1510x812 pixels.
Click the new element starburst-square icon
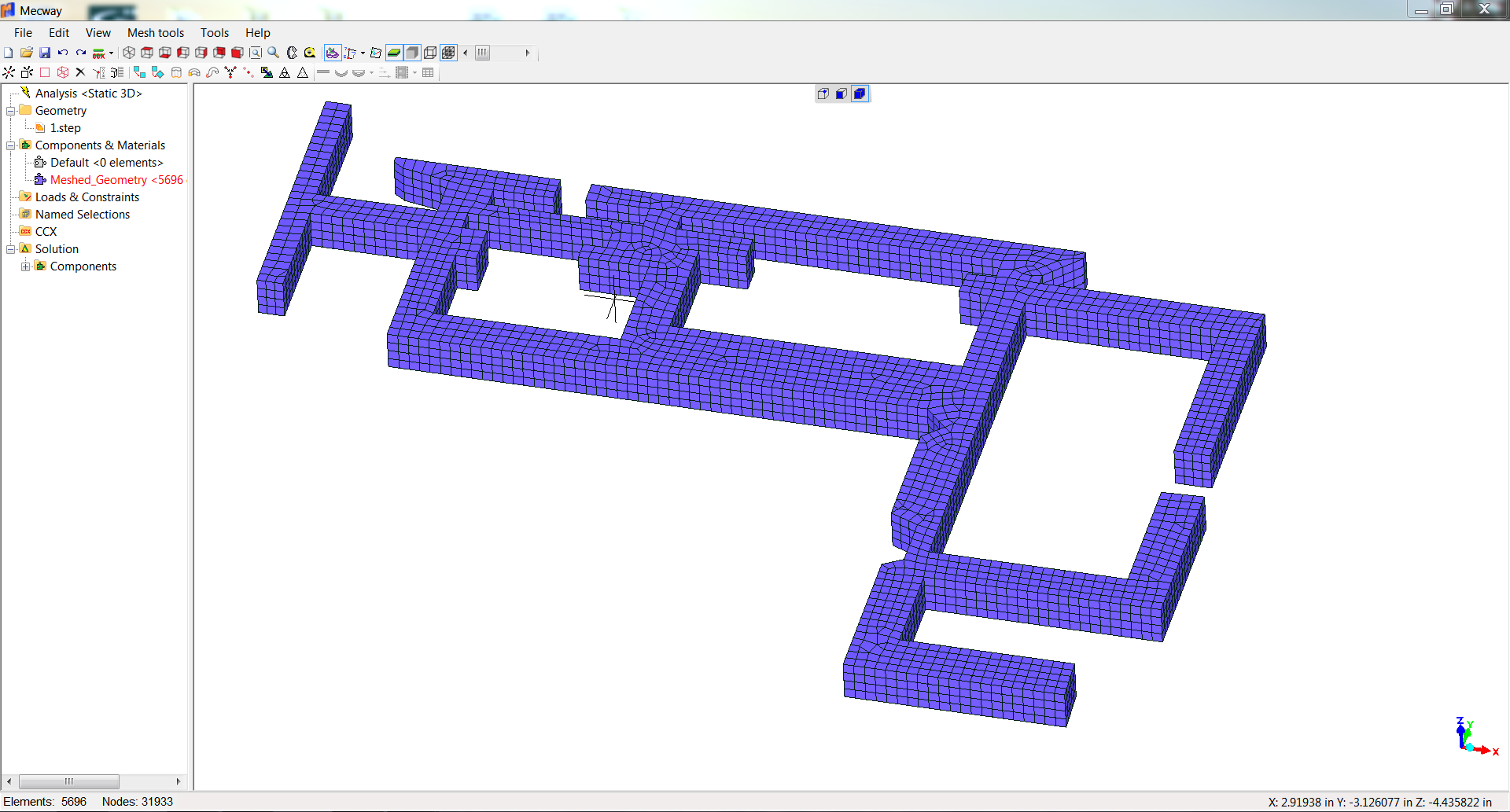click(x=27, y=72)
